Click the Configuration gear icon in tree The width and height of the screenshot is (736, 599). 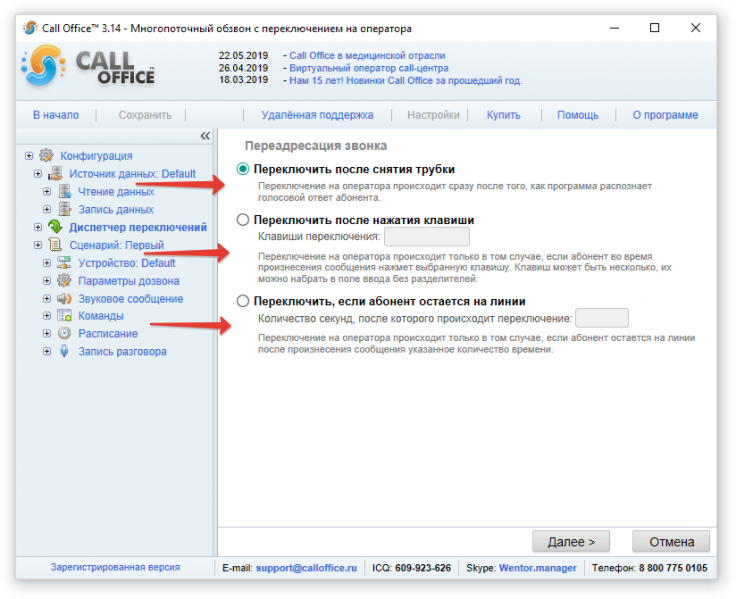click(x=46, y=155)
